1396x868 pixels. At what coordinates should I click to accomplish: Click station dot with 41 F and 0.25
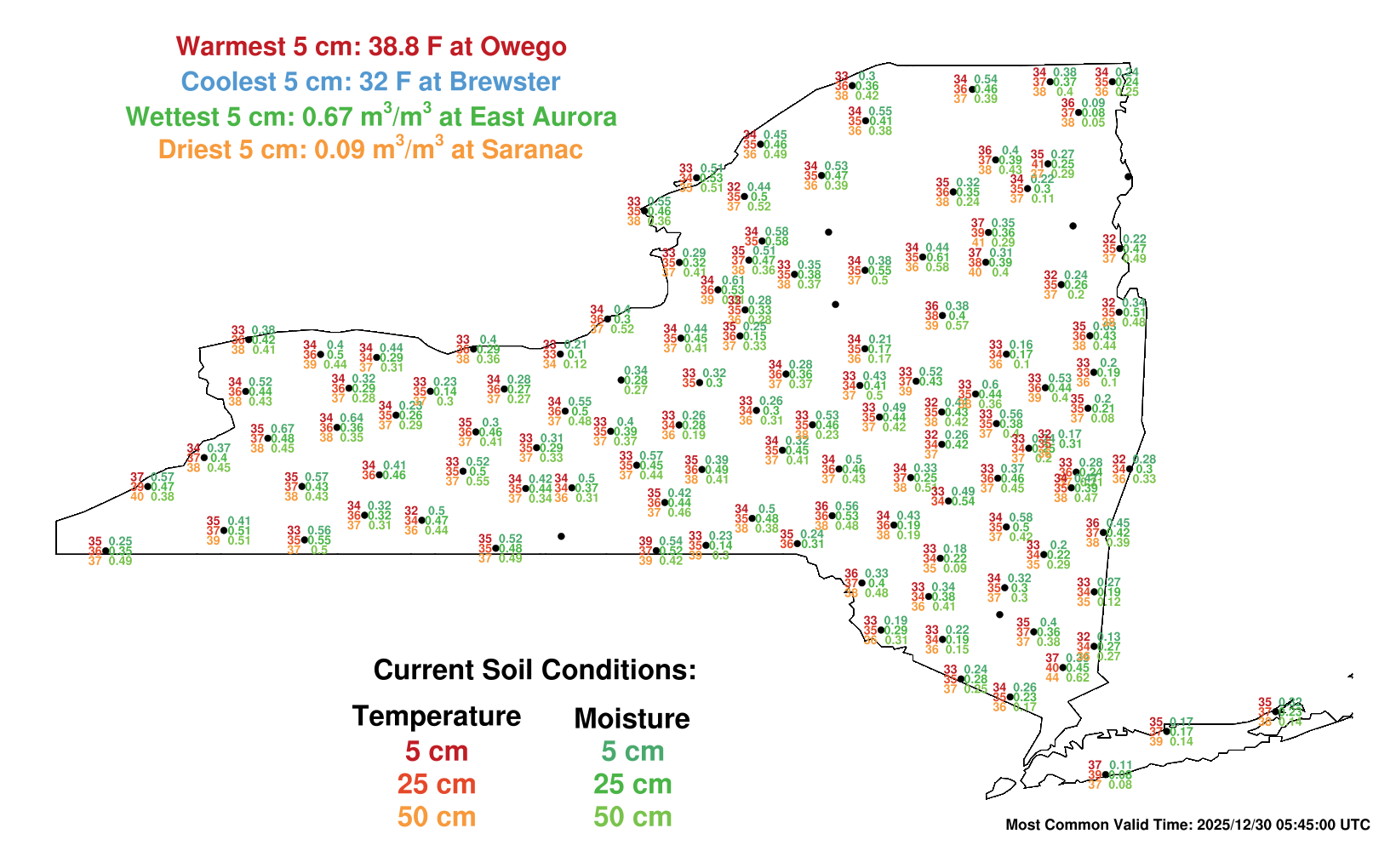click(1048, 164)
